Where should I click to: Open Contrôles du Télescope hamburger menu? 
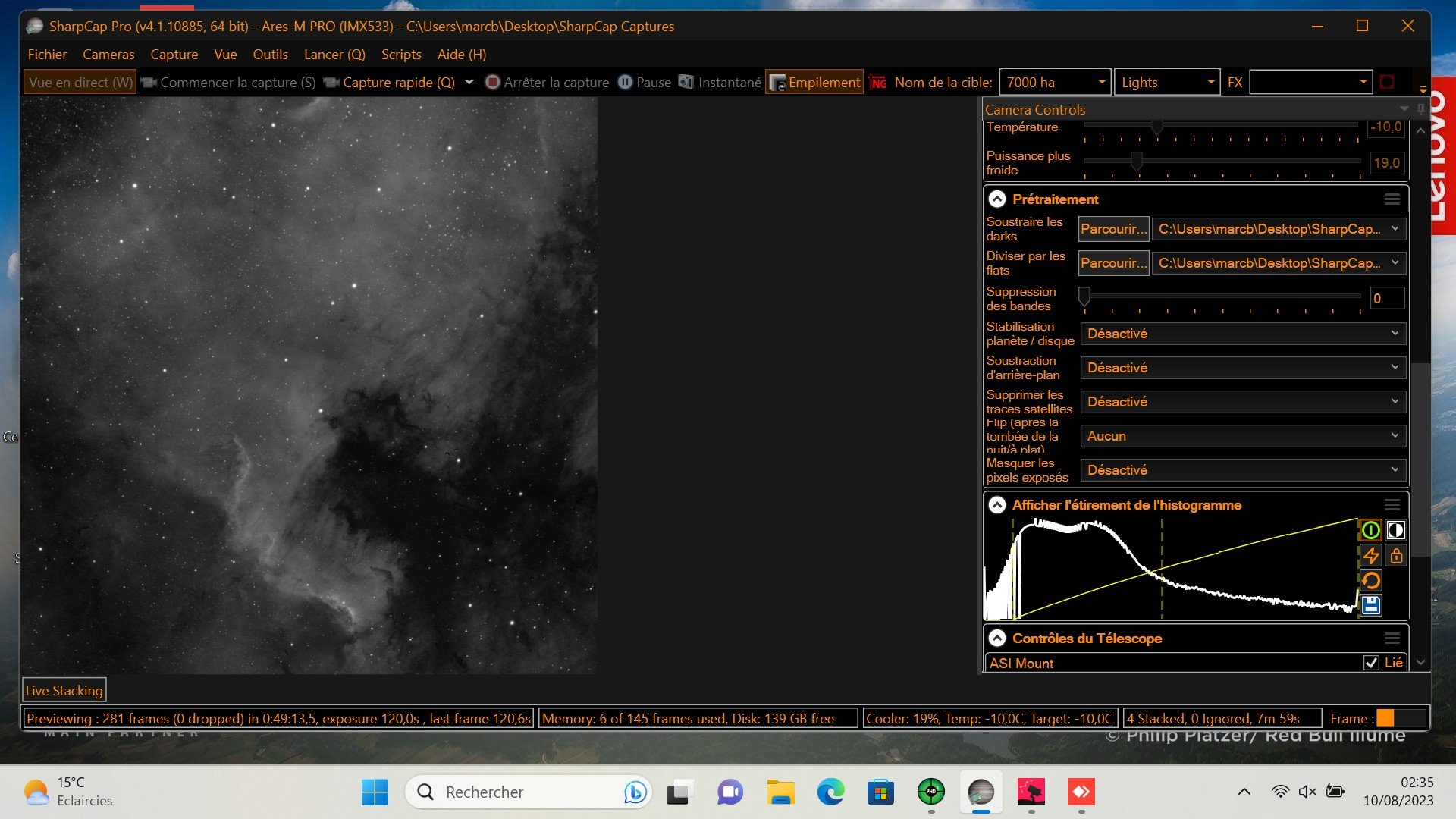(x=1392, y=639)
